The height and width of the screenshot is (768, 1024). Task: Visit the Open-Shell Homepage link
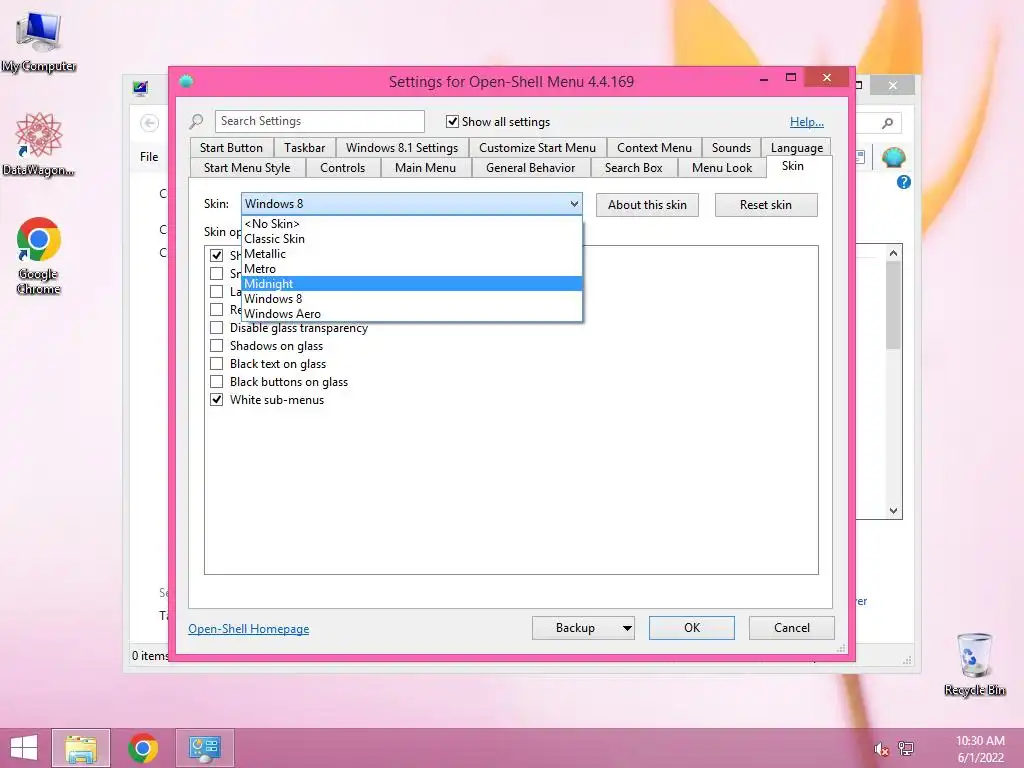click(249, 629)
